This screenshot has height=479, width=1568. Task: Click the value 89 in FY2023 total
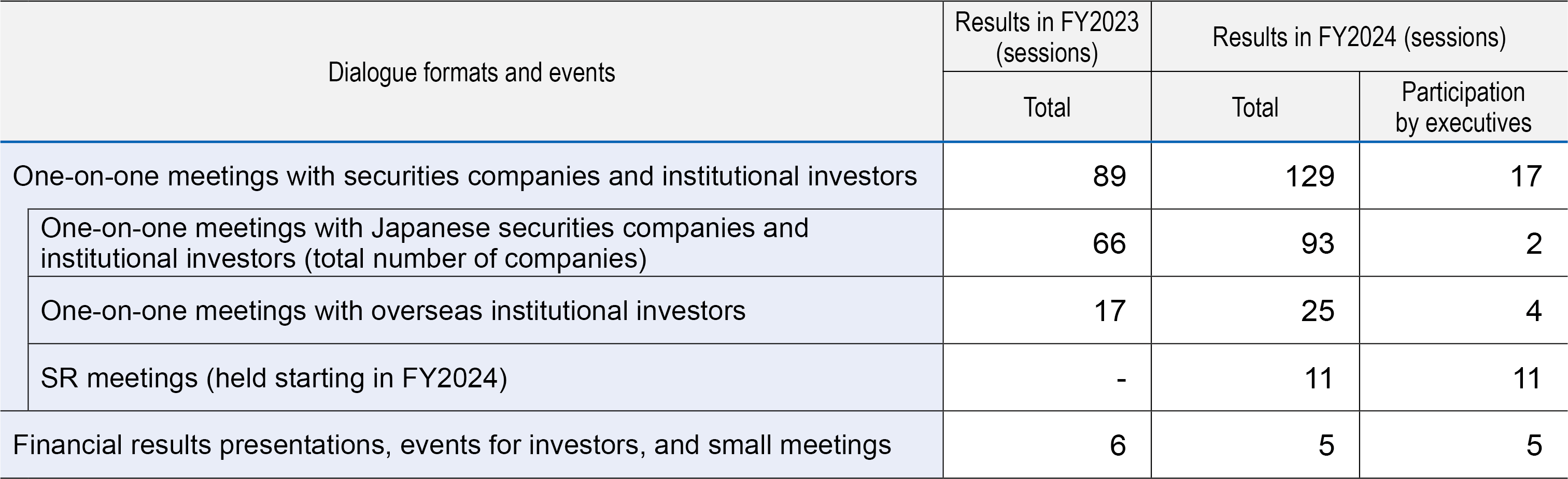point(1109,176)
